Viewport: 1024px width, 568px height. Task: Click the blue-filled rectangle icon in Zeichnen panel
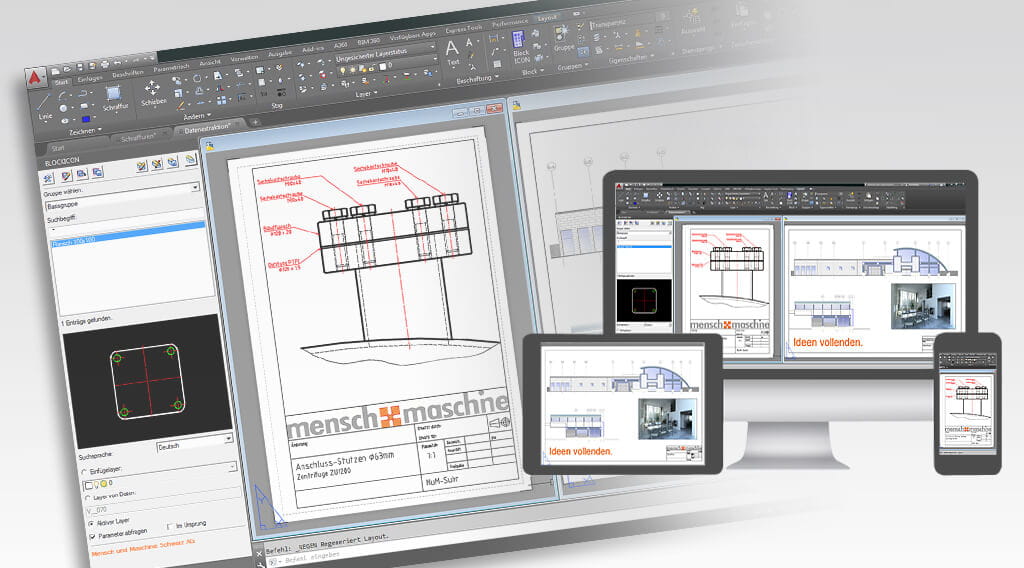pos(86,119)
